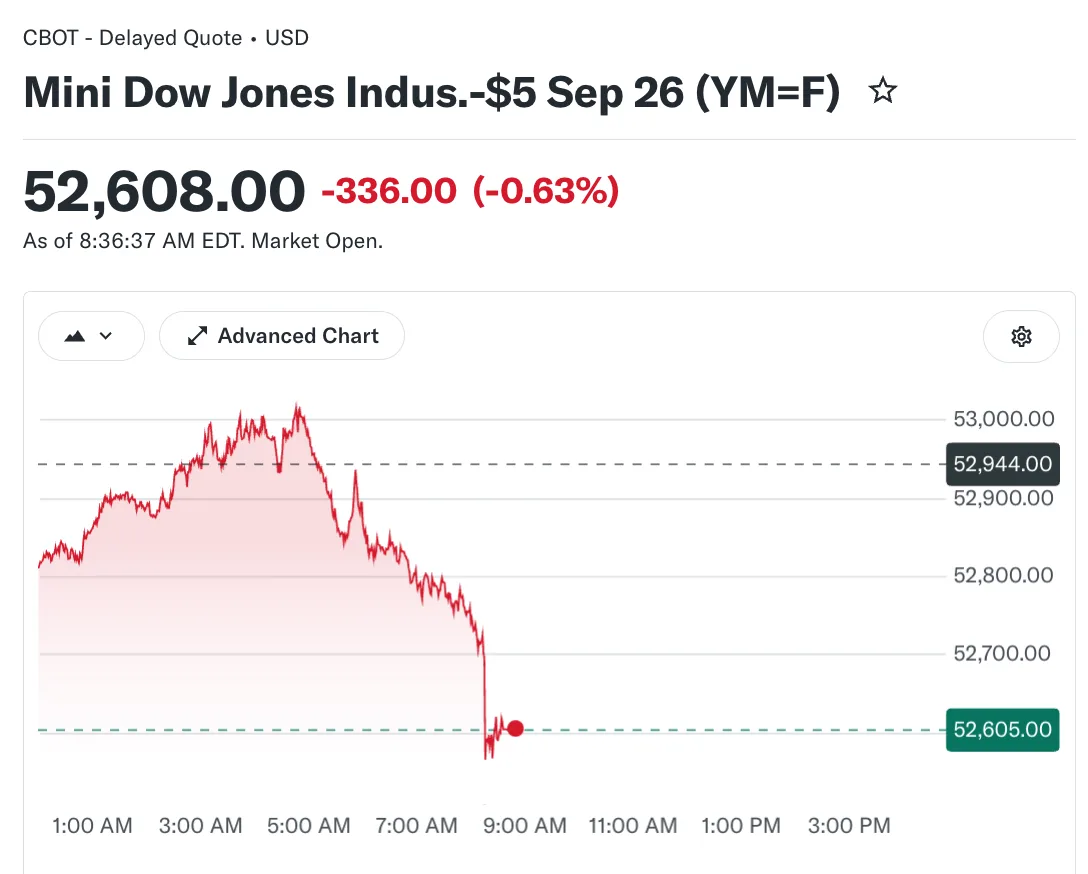Click the 52,700.00 price axis label
This screenshot has width=1088, height=874.
pyautogui.click(x=1002, y=653)
